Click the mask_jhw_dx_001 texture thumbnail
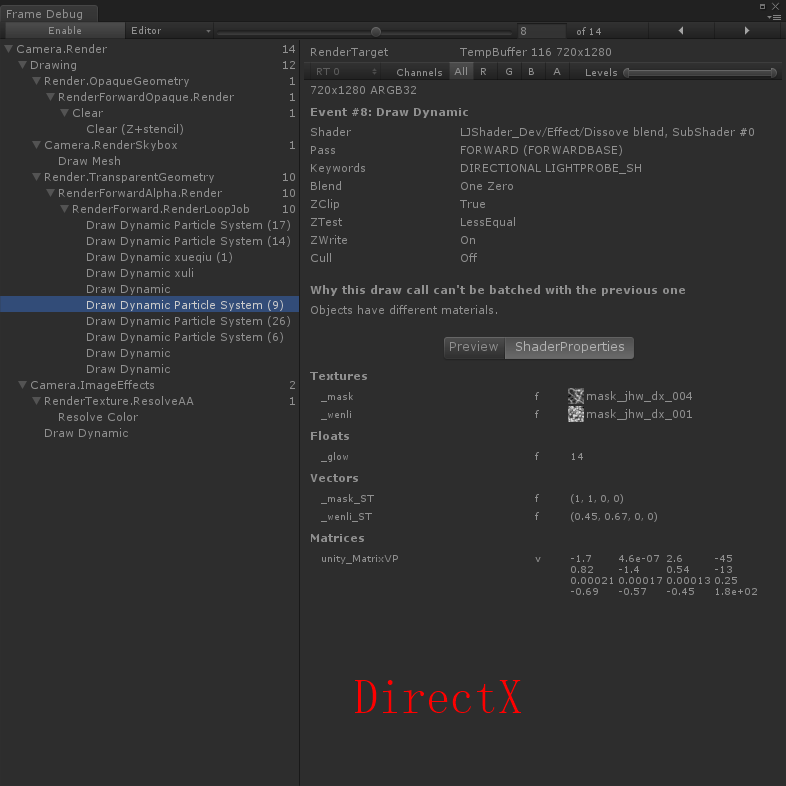Viewport: 786px width, 786px height. 575,414
